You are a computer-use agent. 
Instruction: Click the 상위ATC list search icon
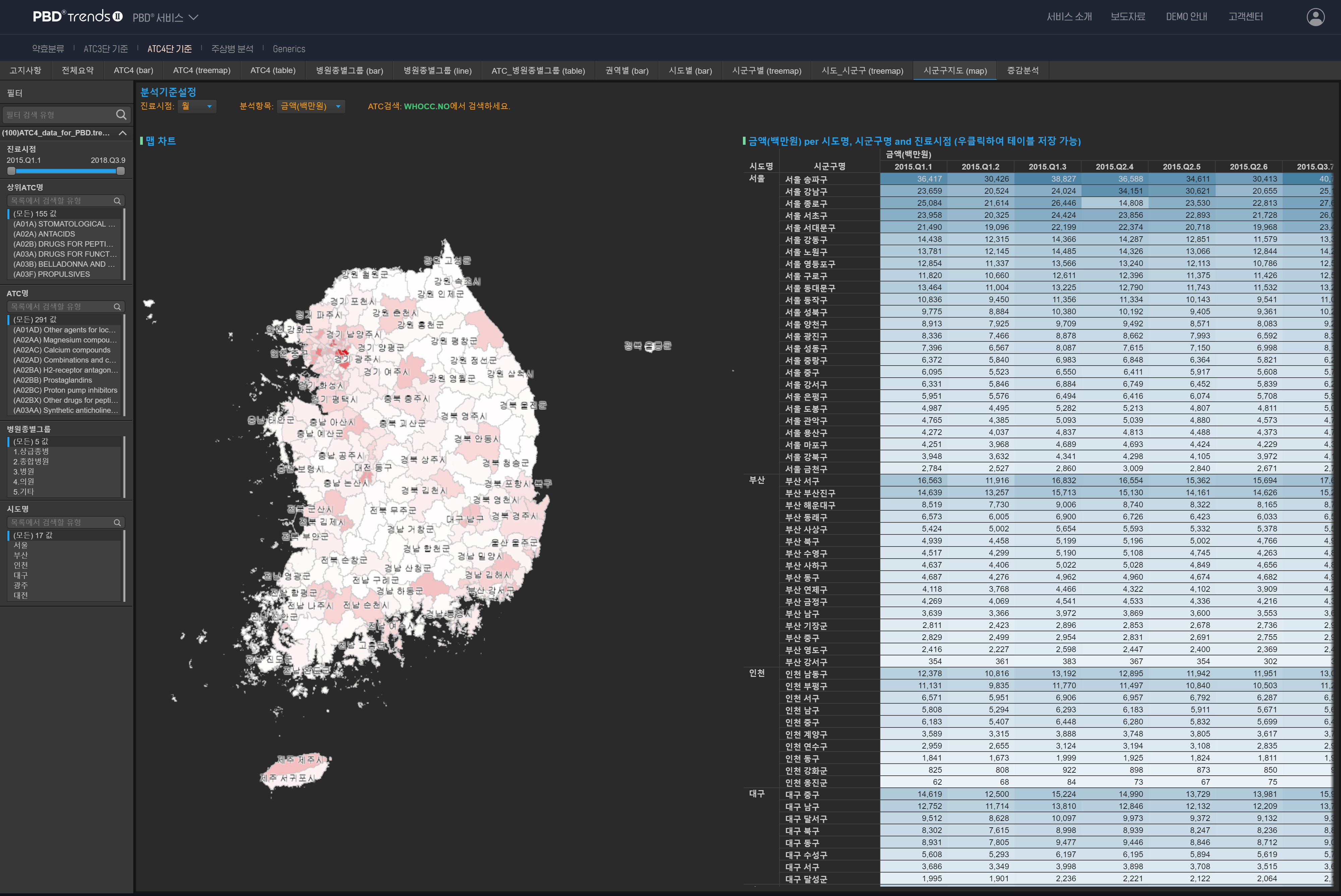117,201
